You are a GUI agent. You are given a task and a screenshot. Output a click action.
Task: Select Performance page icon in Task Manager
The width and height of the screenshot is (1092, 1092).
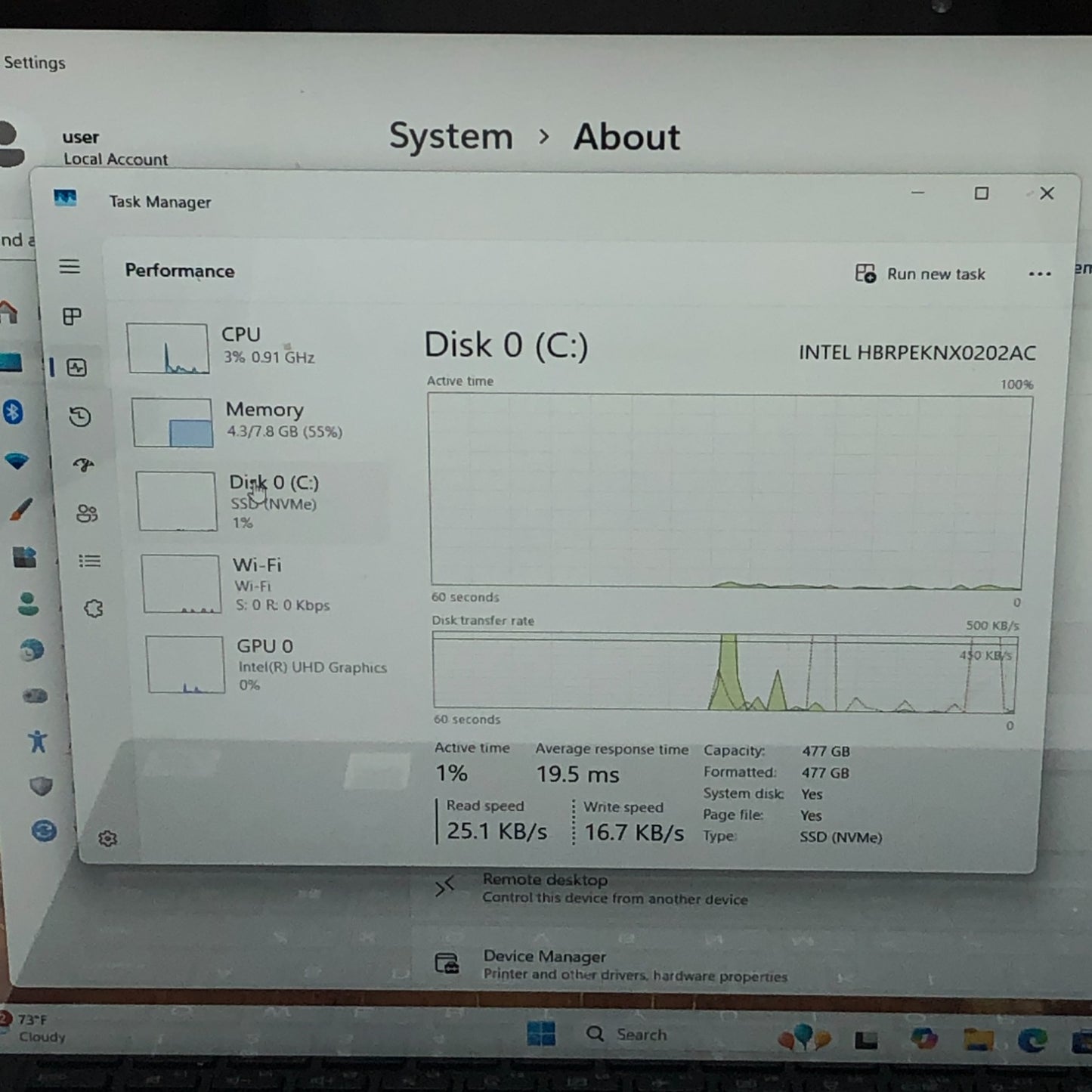76,368
